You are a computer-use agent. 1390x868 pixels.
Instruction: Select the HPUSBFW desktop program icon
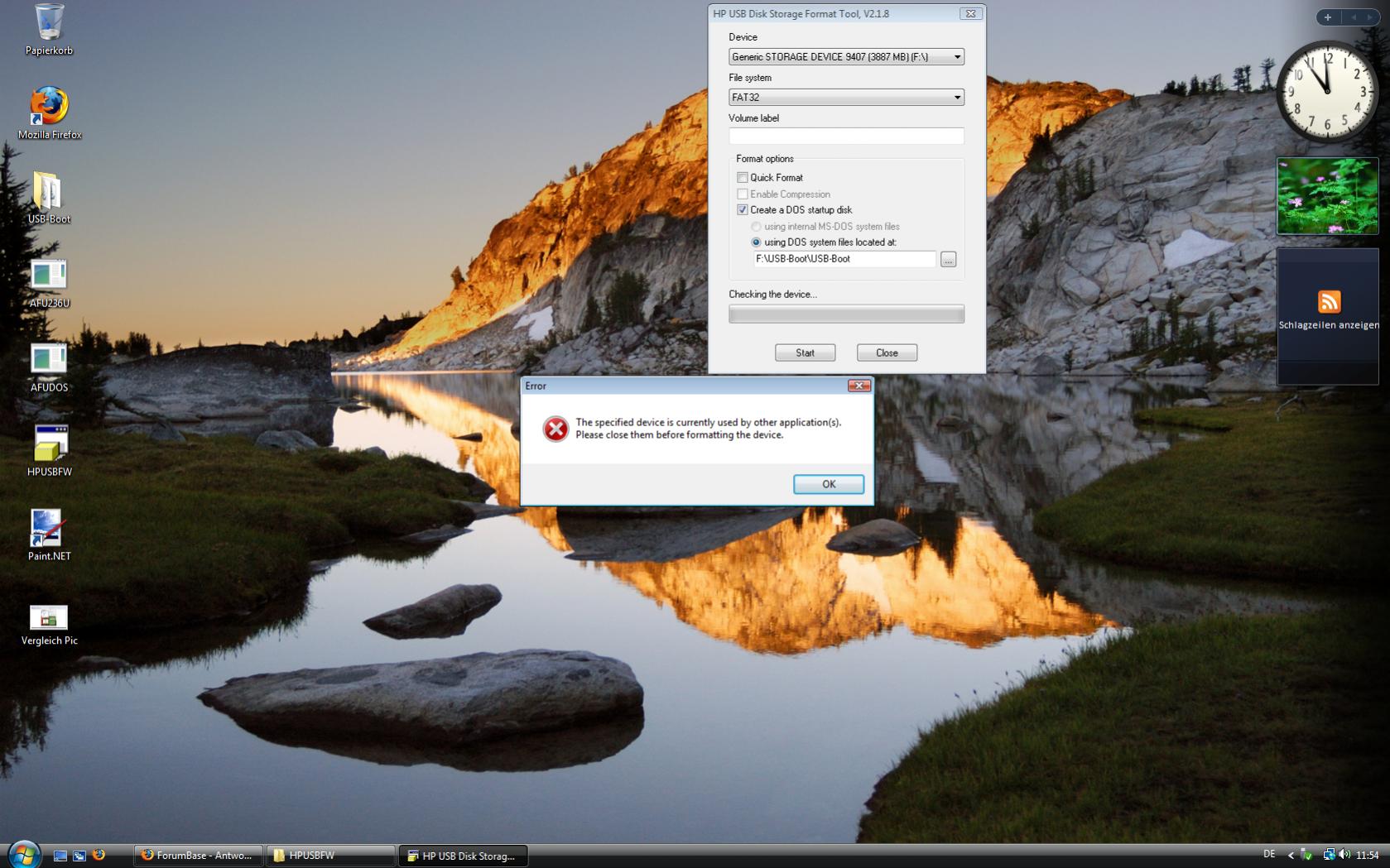tap(49, 451)
